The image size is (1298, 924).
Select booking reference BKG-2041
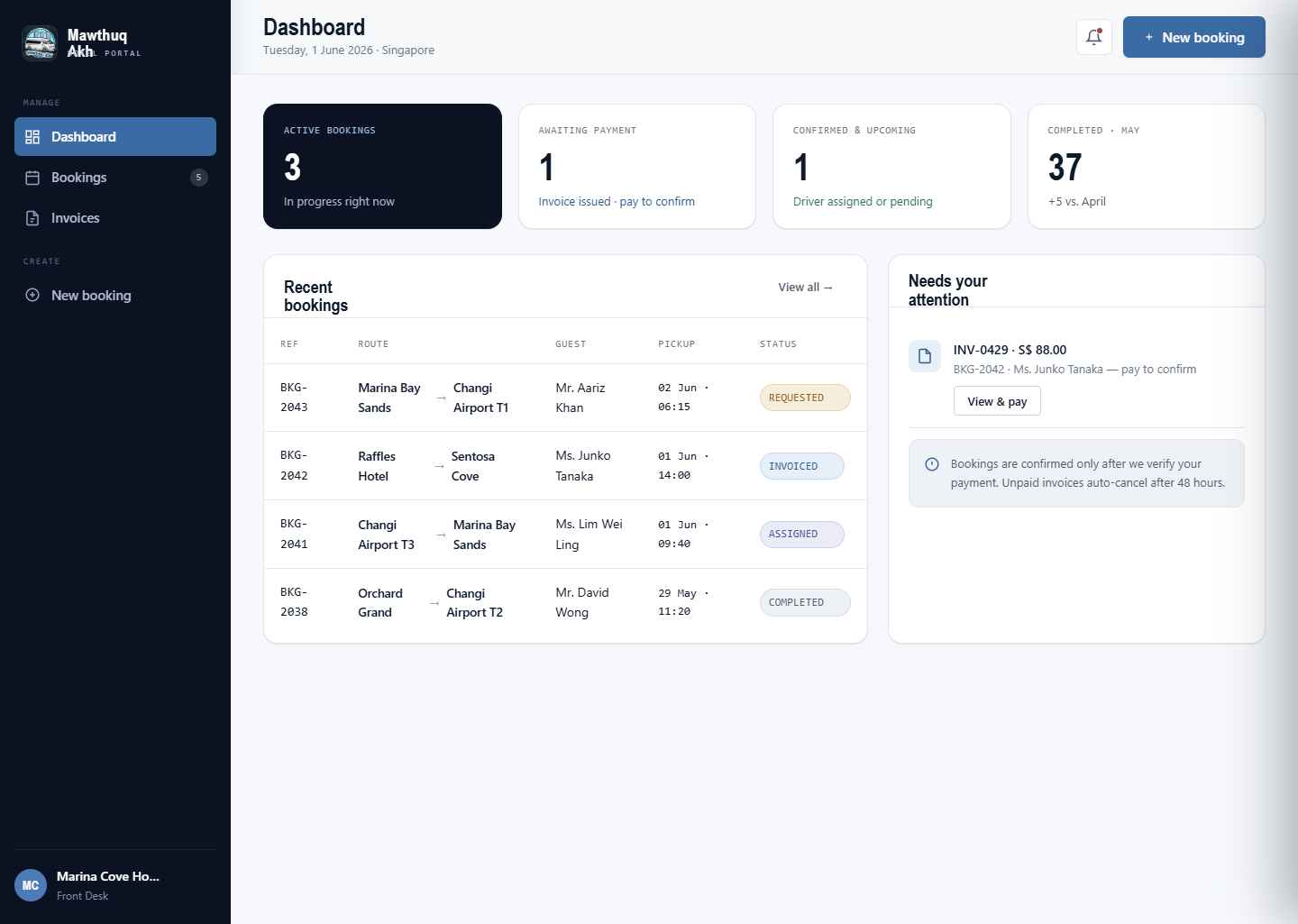coord(294,534)
